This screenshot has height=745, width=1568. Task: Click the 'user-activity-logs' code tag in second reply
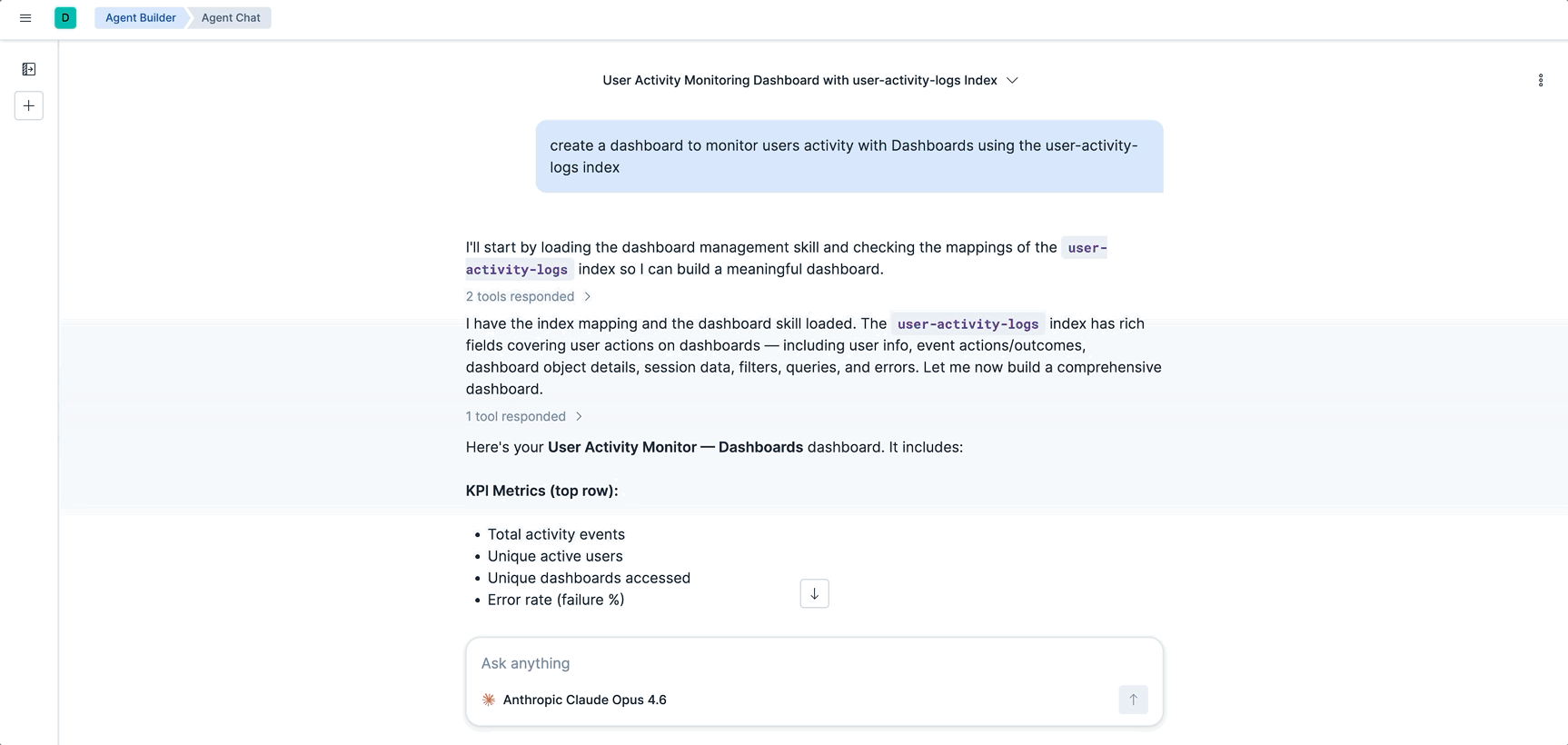[968, 324]
